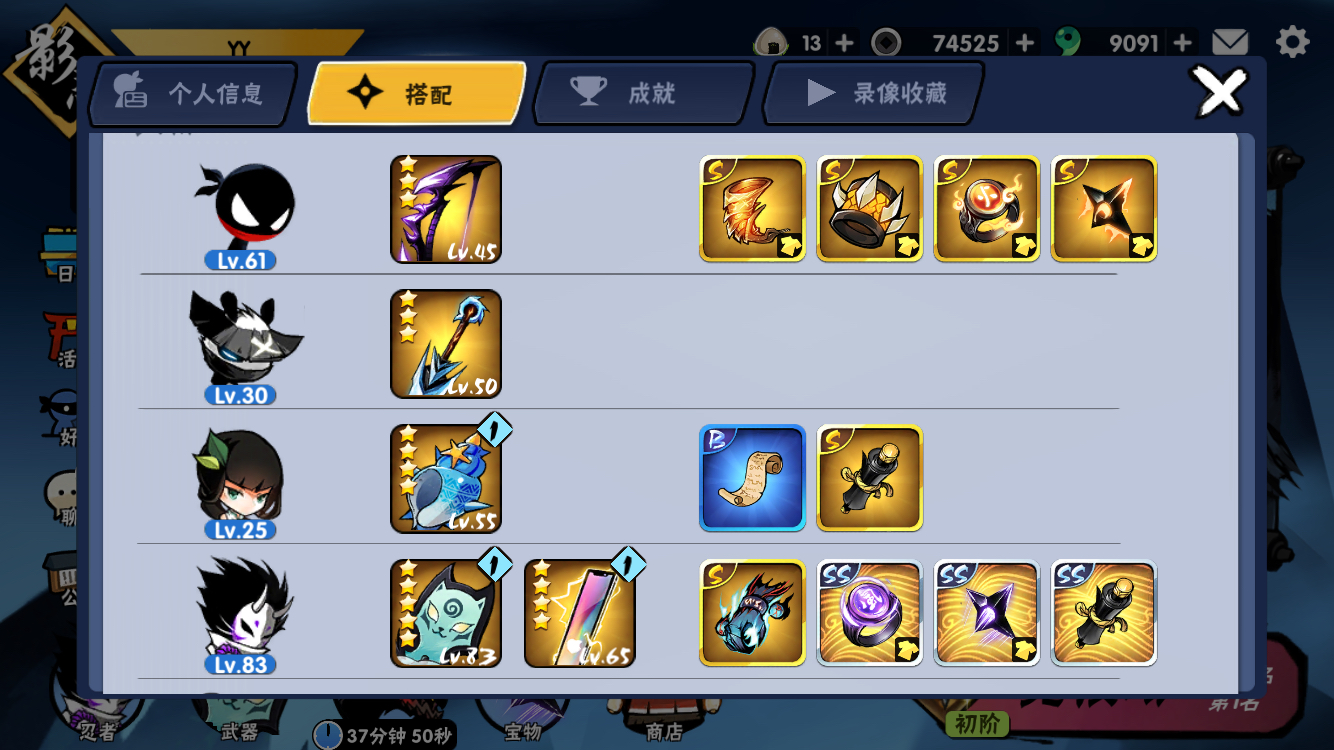1334x750 pixels.
Task: Select the rainbow blade weapon Lv.65
Action: coord(580,613)
